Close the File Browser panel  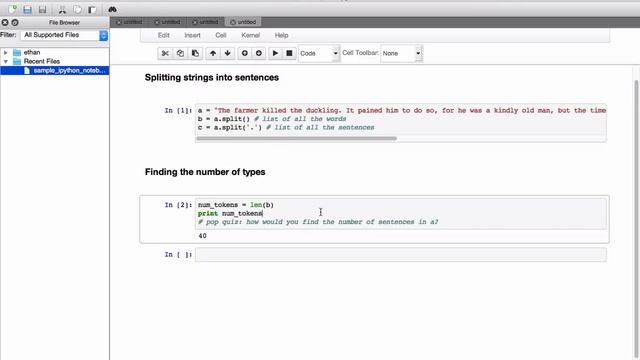click(5, 22)
